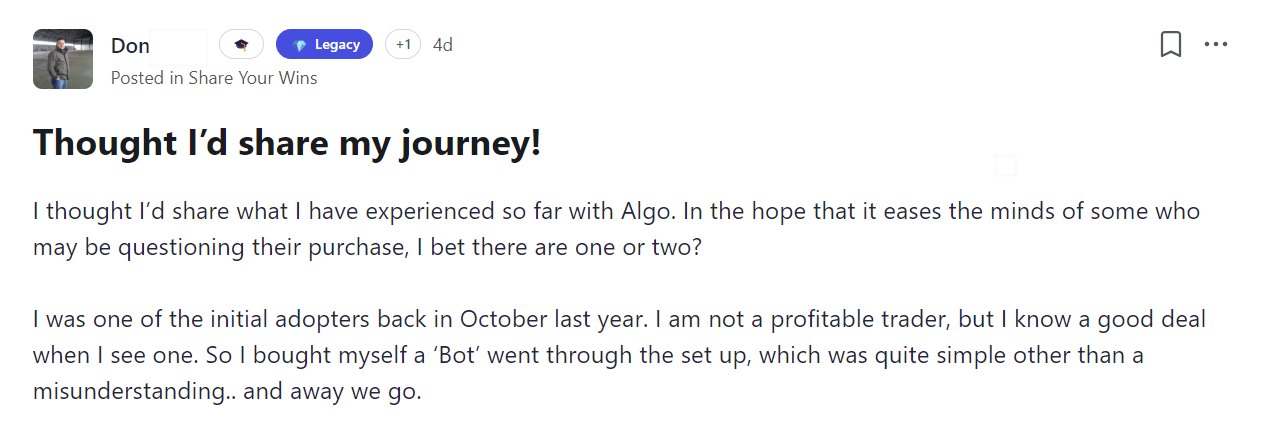Click the Posted in label under the name

click(x=147, y=78)
